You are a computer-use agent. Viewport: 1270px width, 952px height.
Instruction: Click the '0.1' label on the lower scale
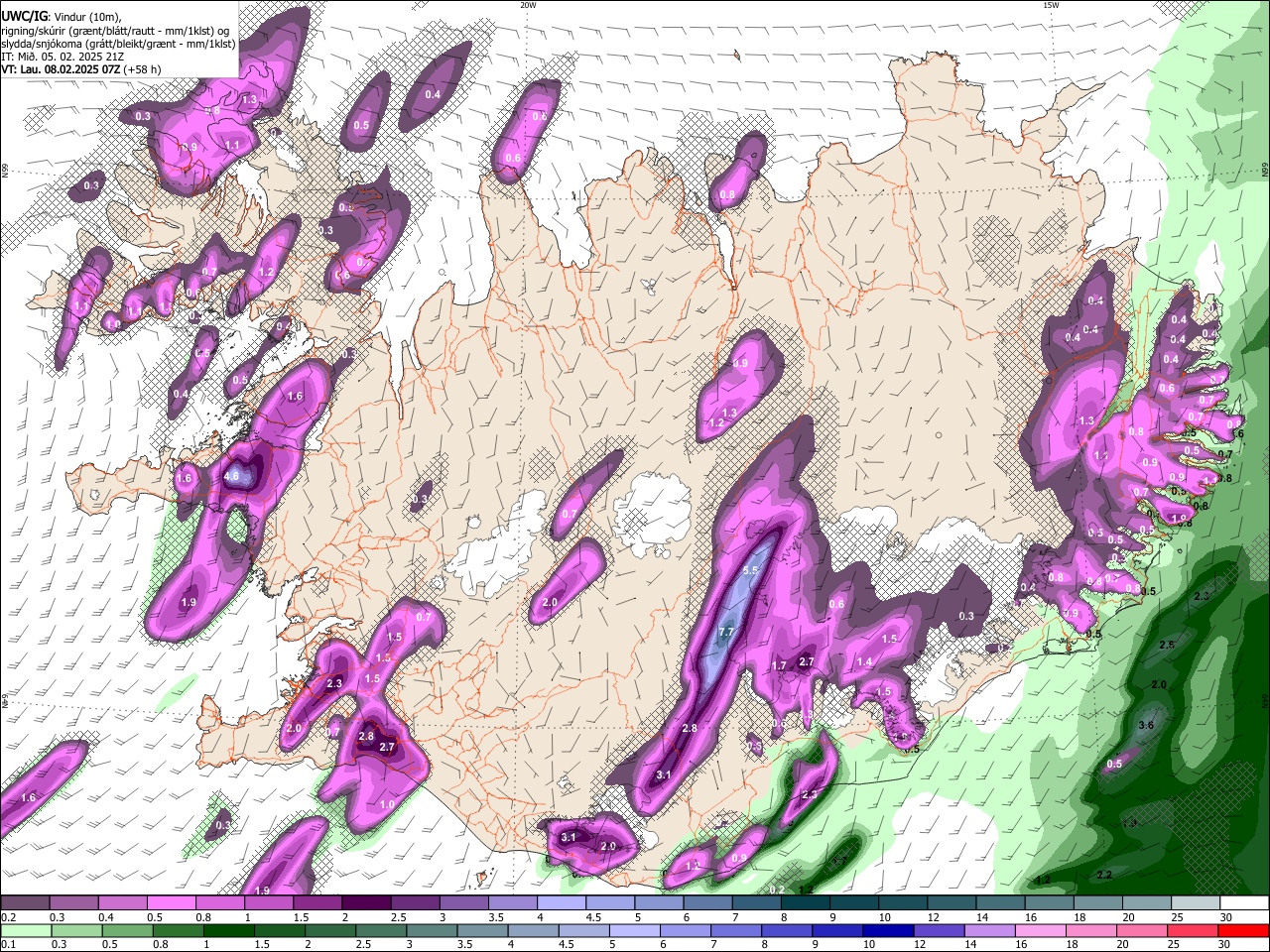[8, 945]
